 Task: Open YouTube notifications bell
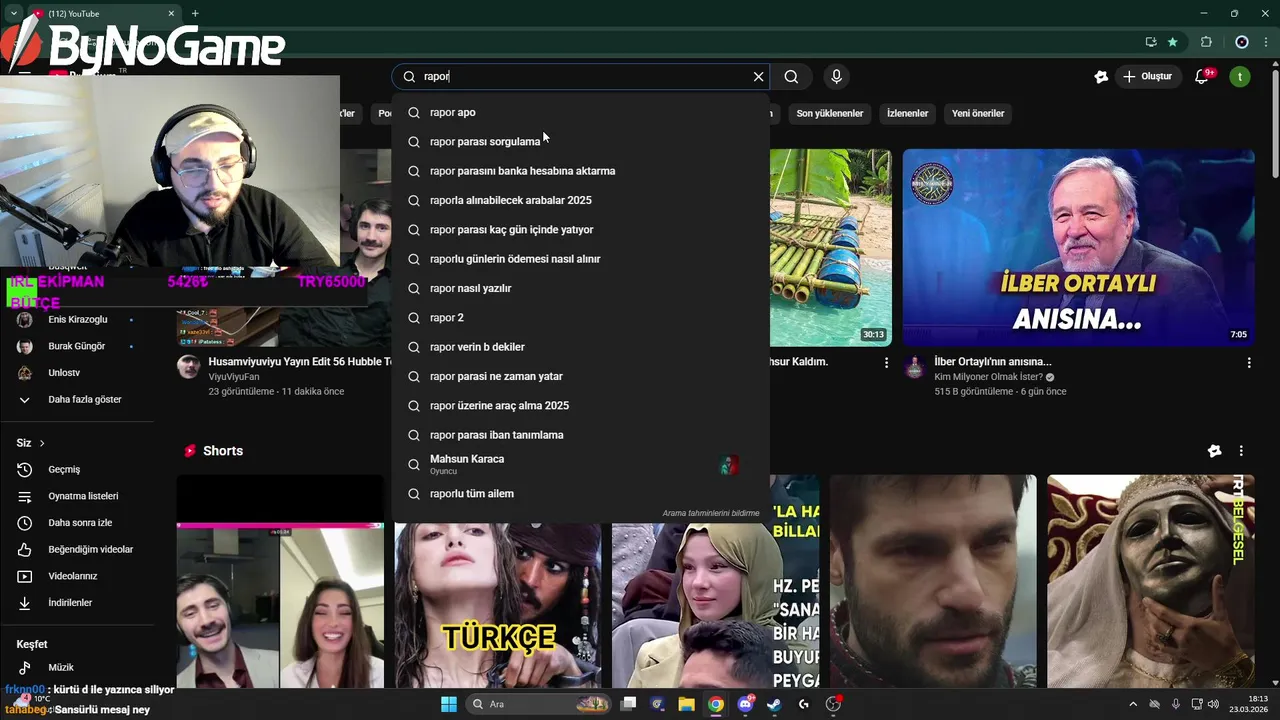[x=1203, y=77]
